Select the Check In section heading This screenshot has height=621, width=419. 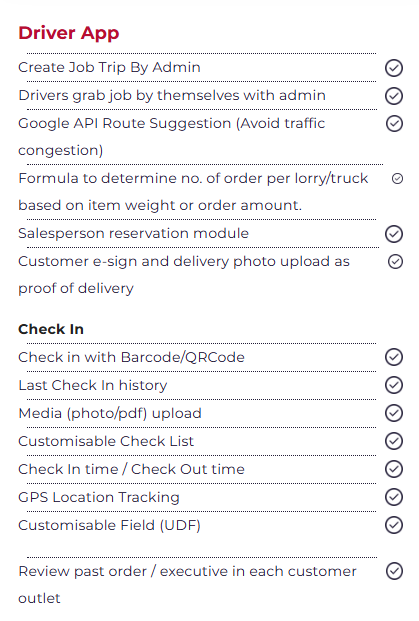coord(51,329)
